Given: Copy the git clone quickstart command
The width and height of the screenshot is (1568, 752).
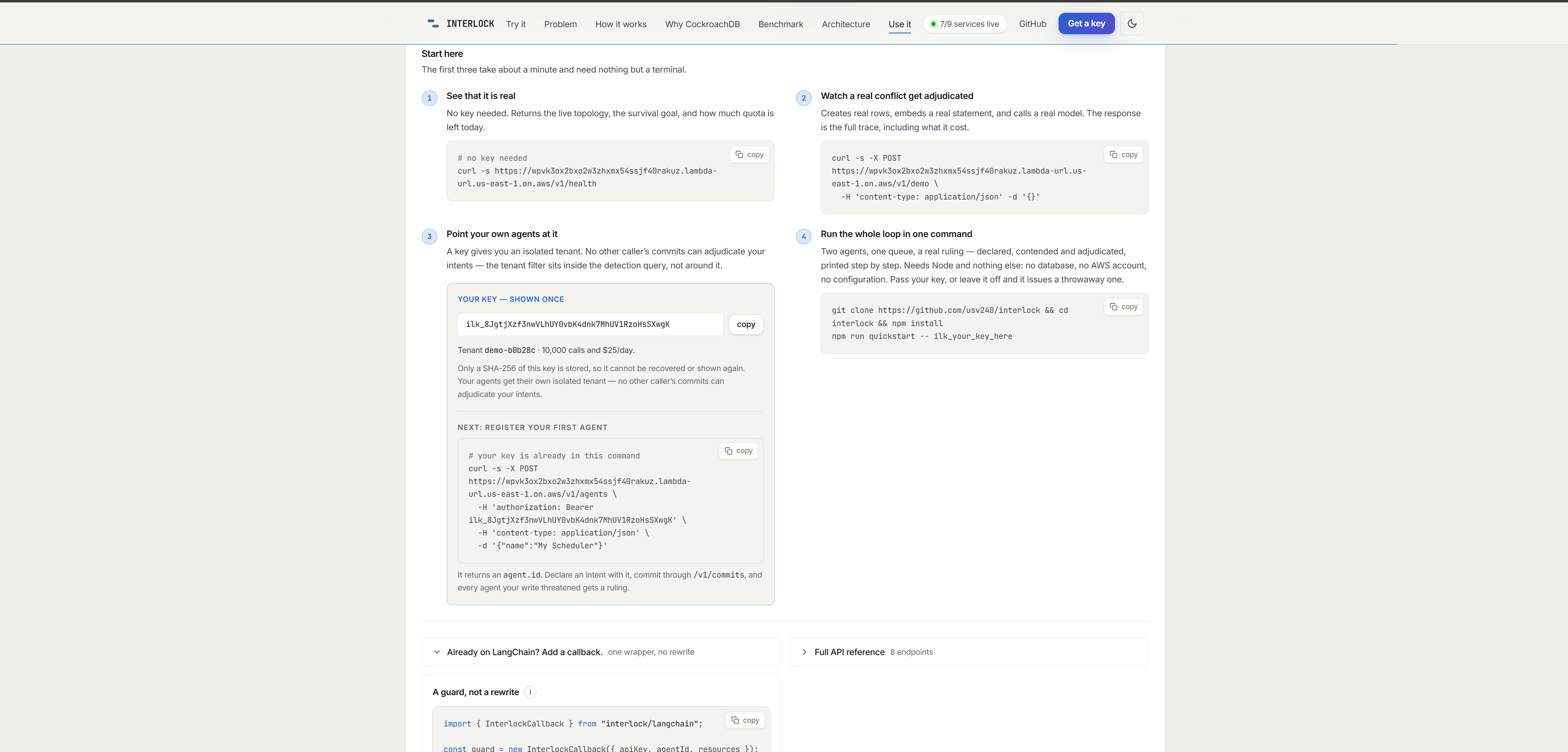Looking at the screenshot, I should point(1123,307).
